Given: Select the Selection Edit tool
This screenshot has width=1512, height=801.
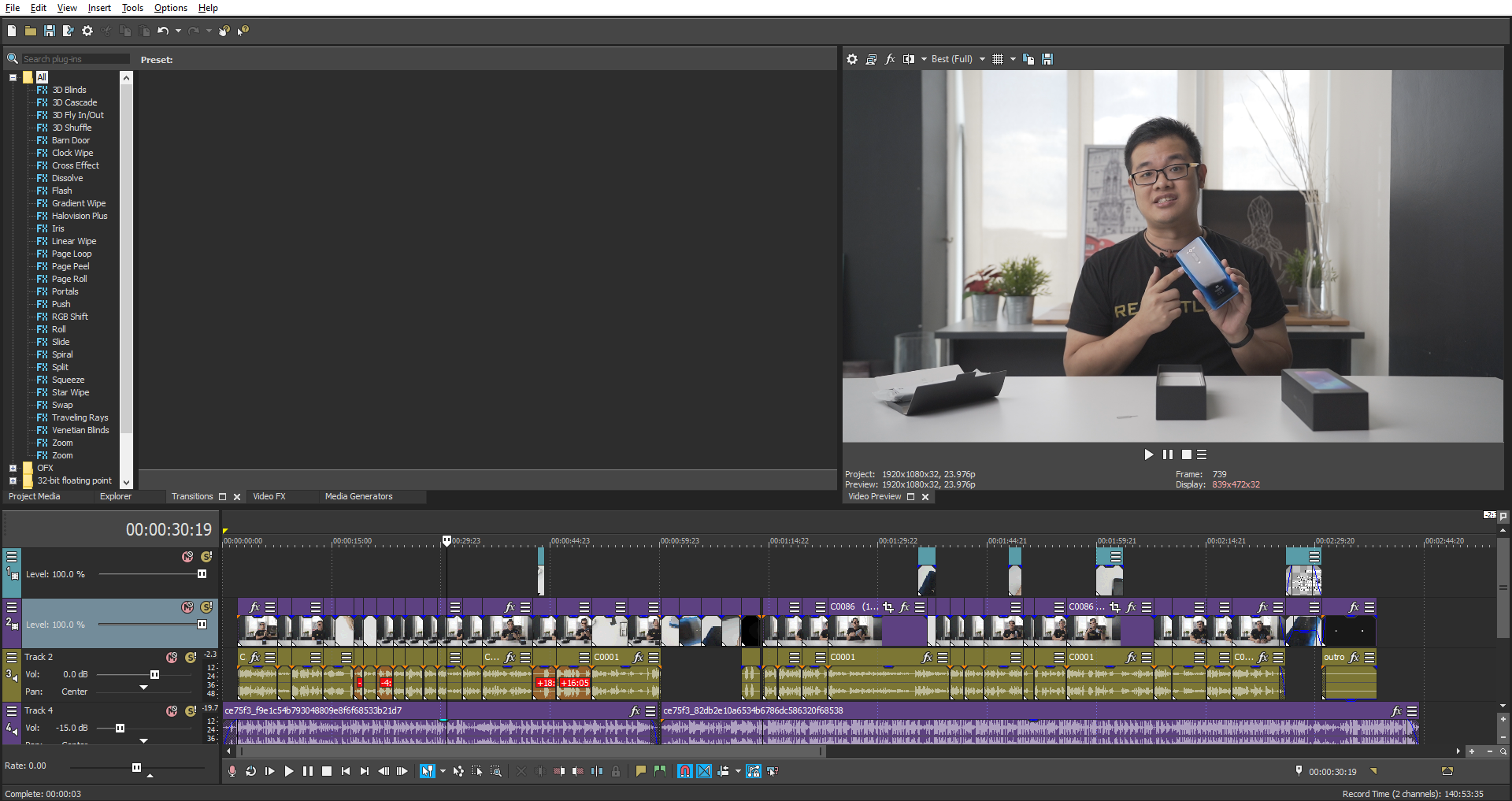Looking at the screenshot, I should coord(476,771).
